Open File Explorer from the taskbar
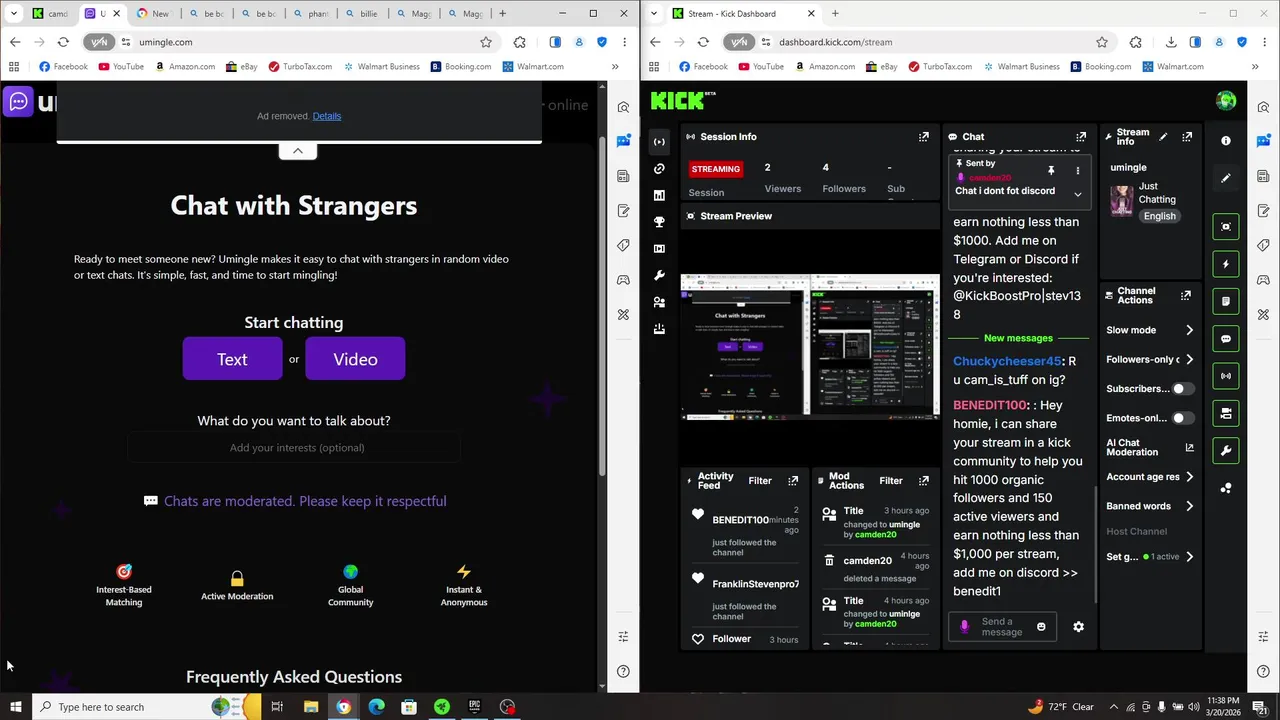 click(311, 707)
